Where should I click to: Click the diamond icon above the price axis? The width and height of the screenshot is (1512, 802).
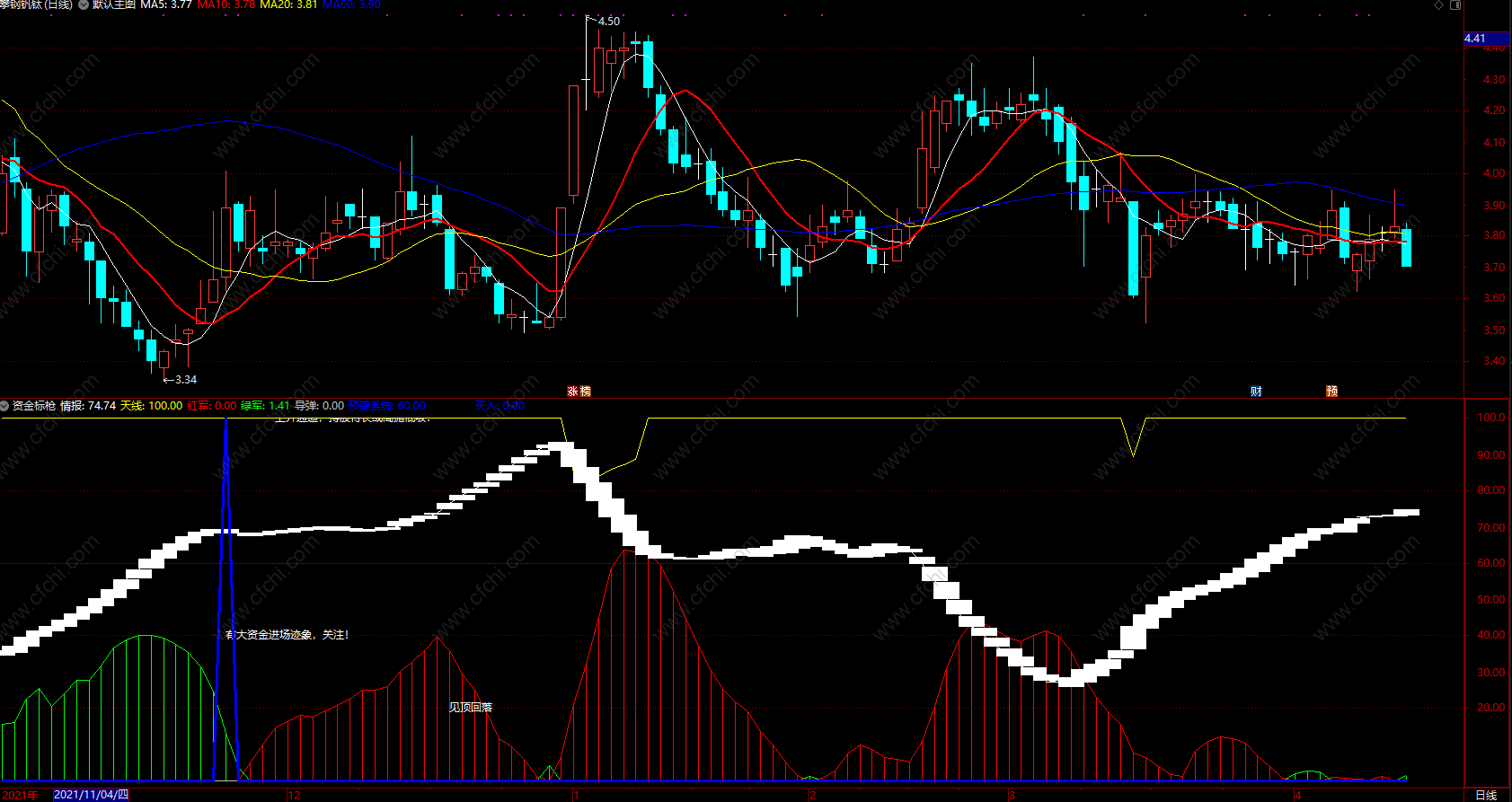[x=1439, y=4]
